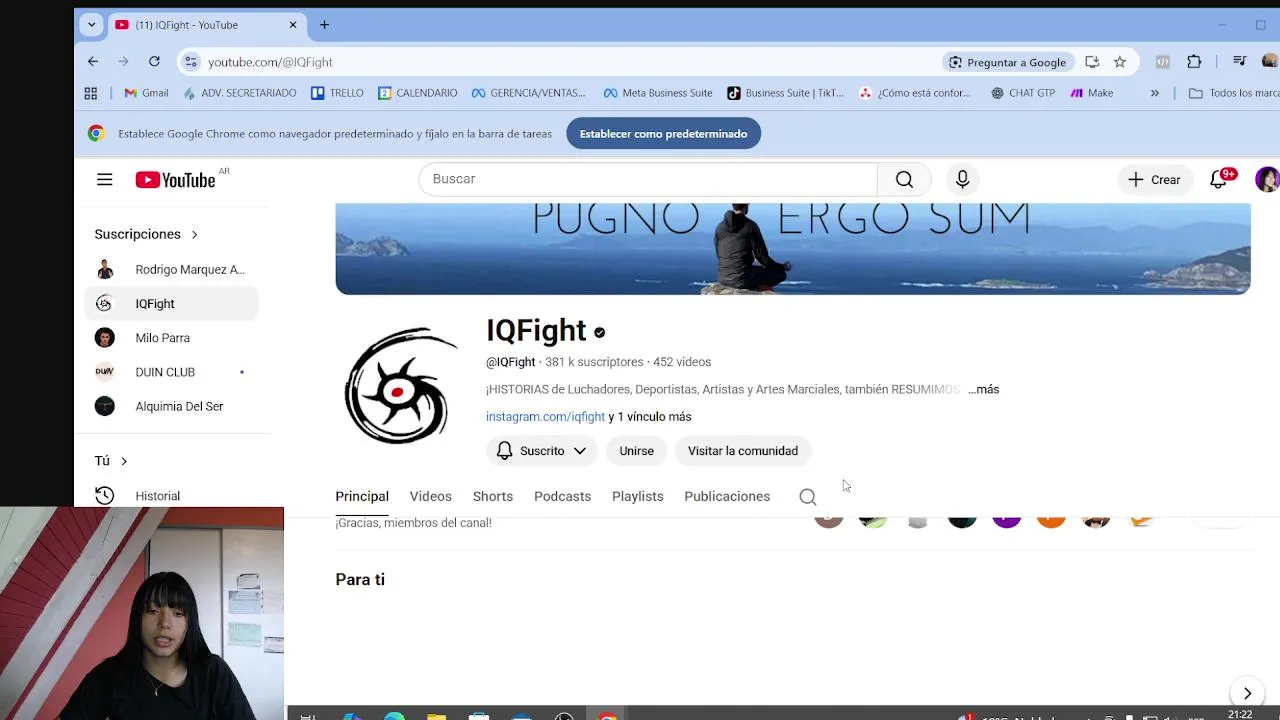
Task: Switch to Publicaciones tab
Action: [x=727, y=497]
